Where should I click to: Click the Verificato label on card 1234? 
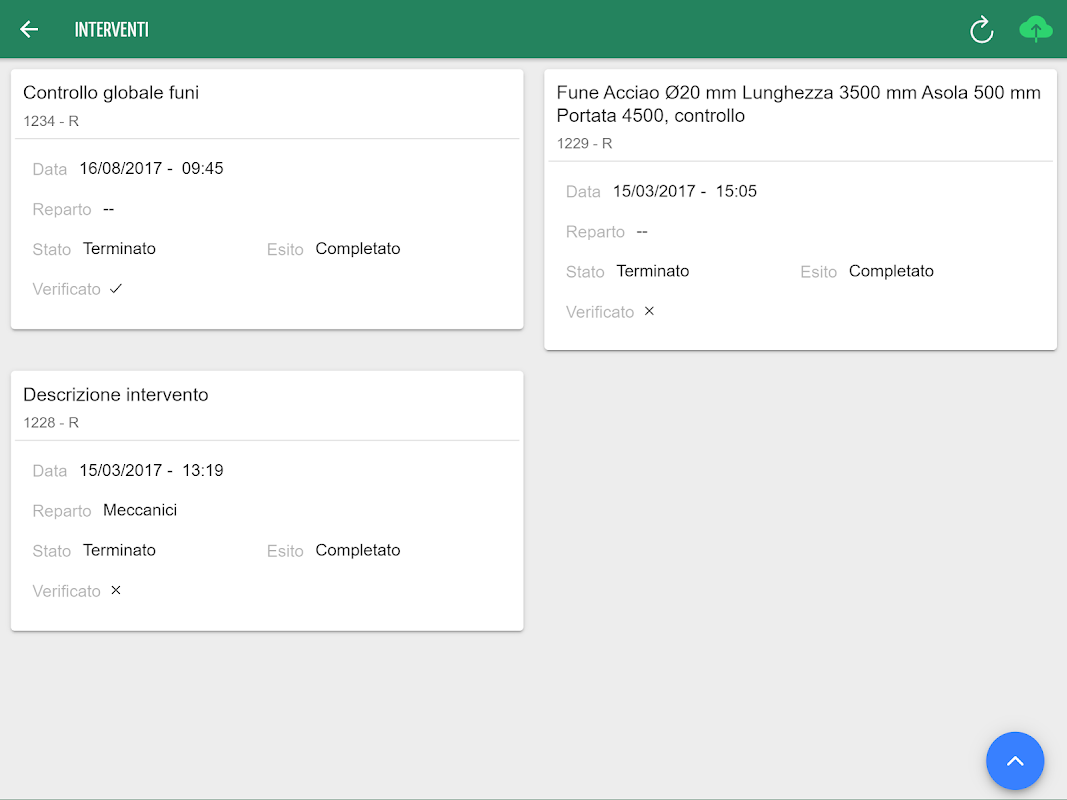[x=67, y=289]
